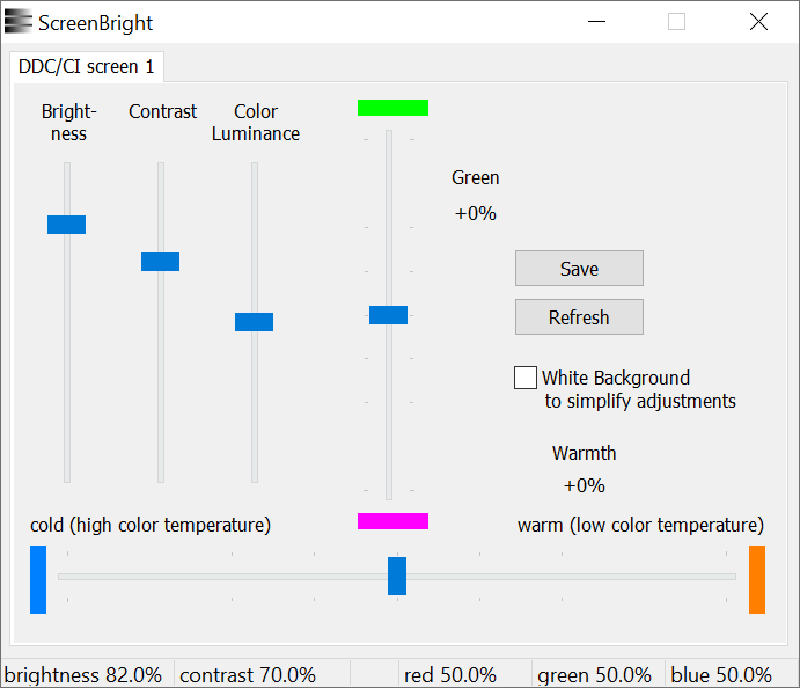Image resolution: width=800 pixels, height=688 pixels.
Task: Click the Color Luminance slider handle
Action: point(254,321)
